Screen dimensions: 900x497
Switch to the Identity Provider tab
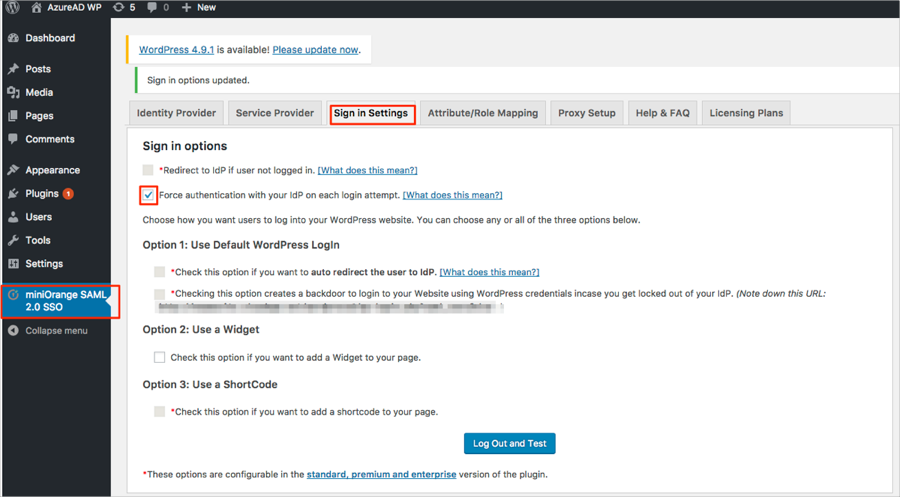(176, 113)
